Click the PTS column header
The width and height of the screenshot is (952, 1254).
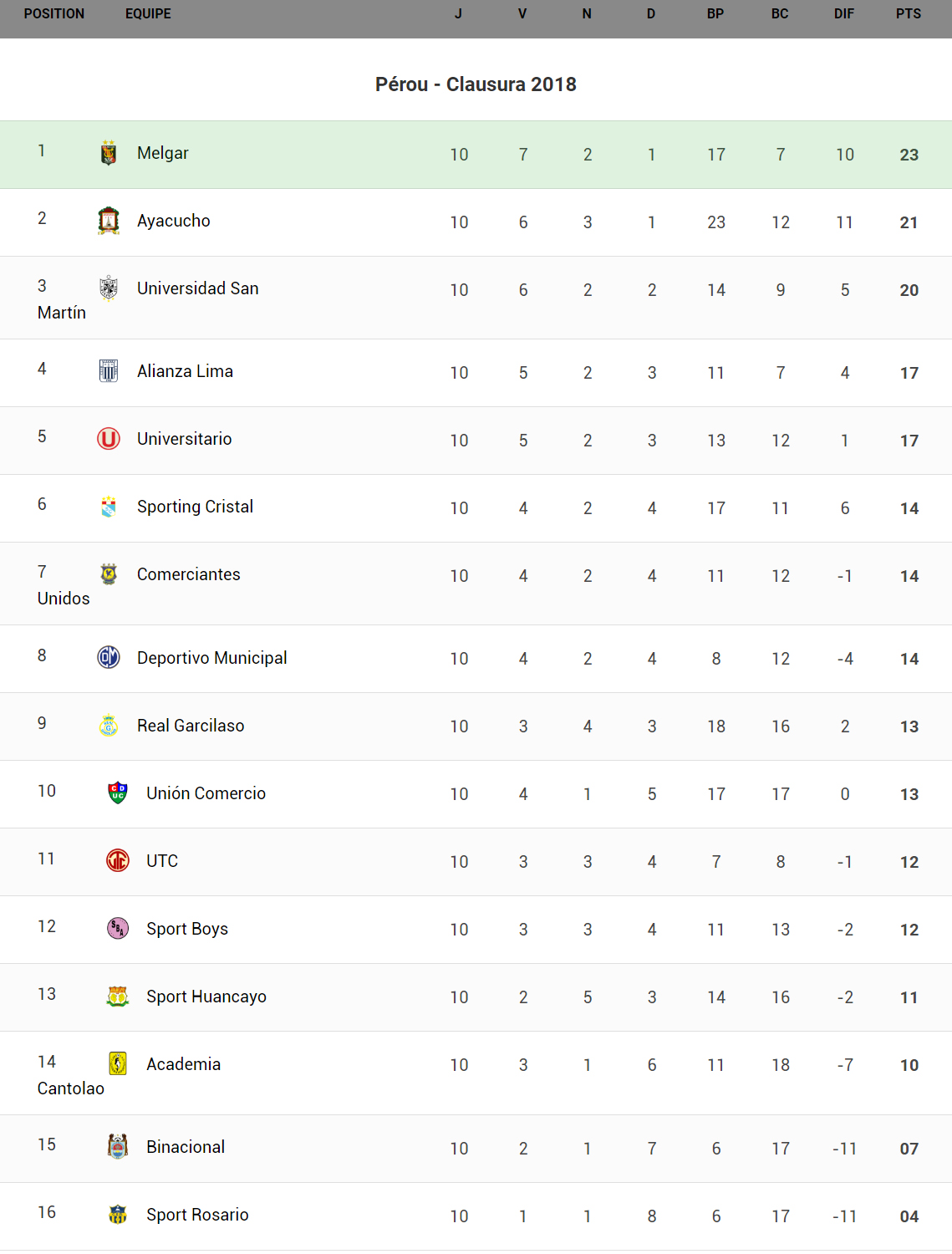click(909, 14)
